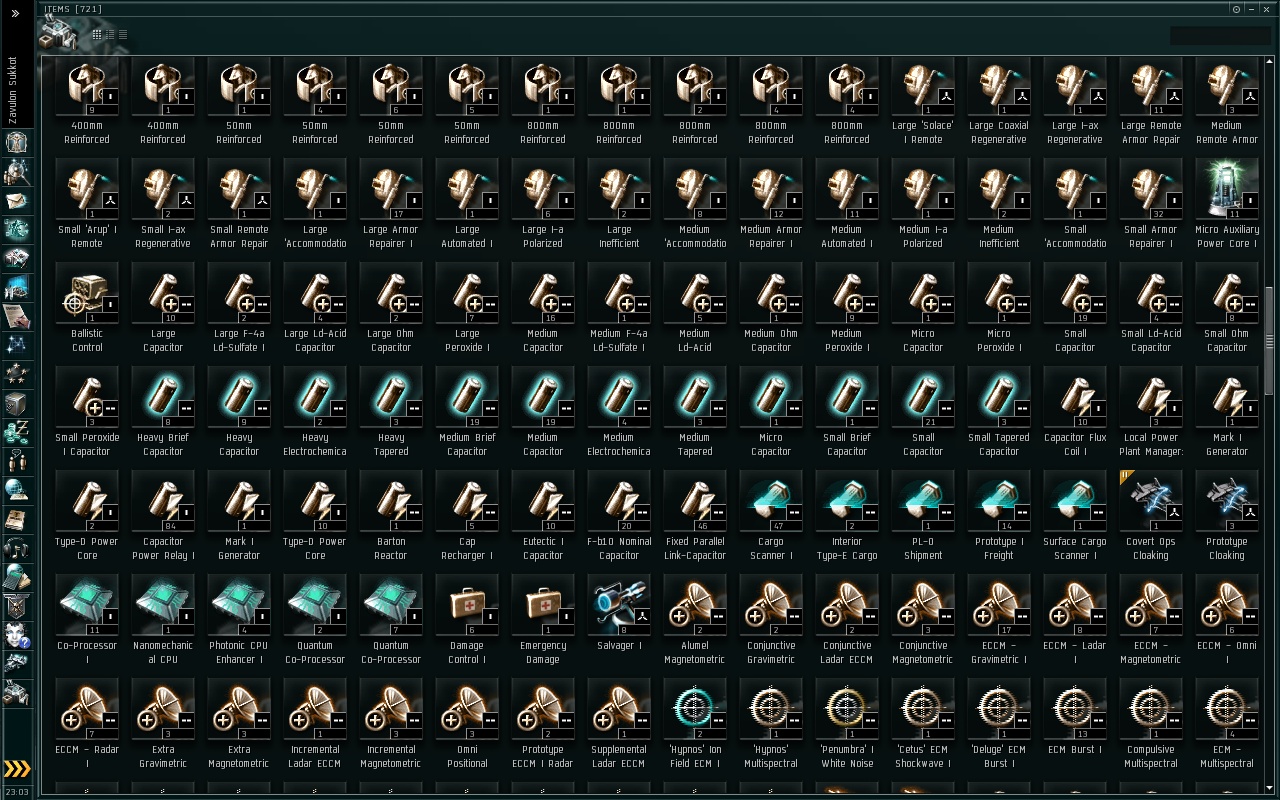Screen dimensions: 1280x800
Task: Click the filter input field at top right
Action: coord(1220,36)
